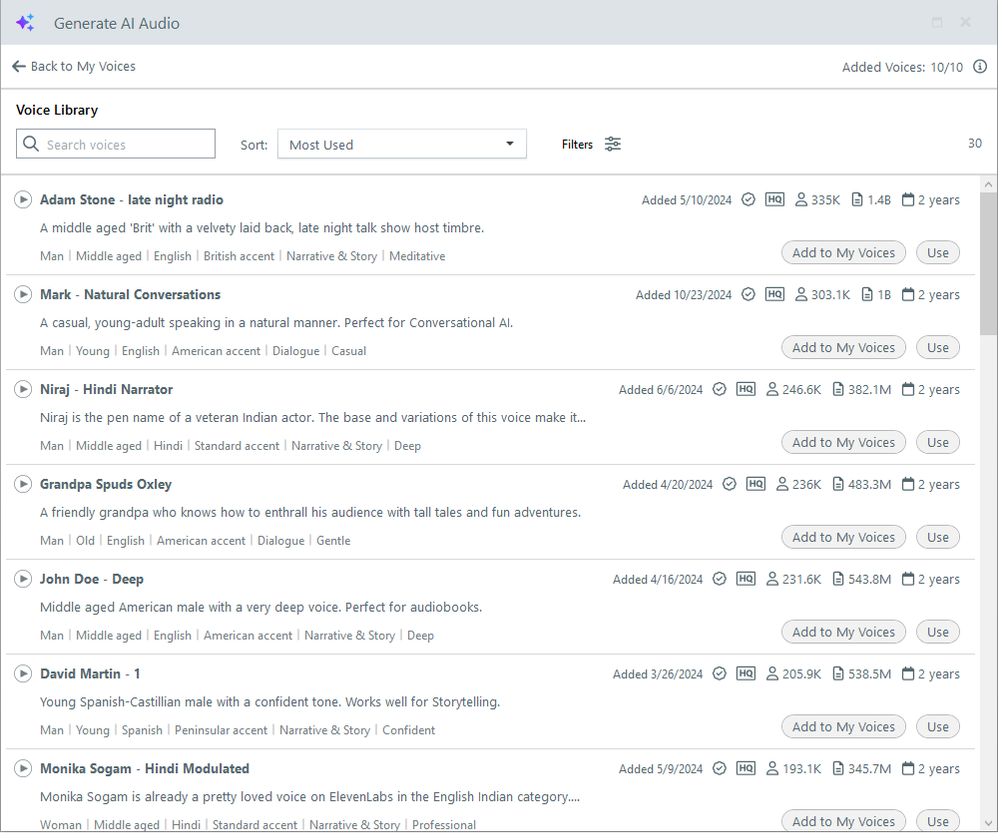Go back to My Voices

pyautogui.click(x=74, y=67)
